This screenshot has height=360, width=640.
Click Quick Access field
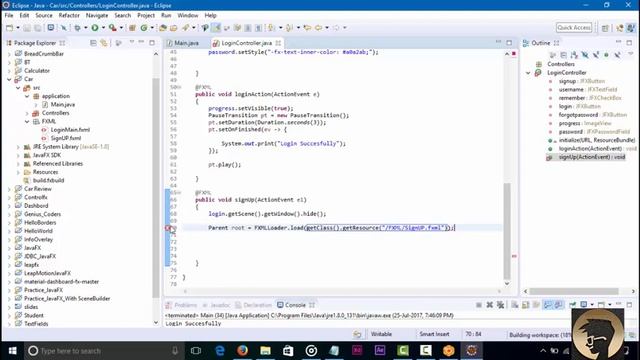574,27
